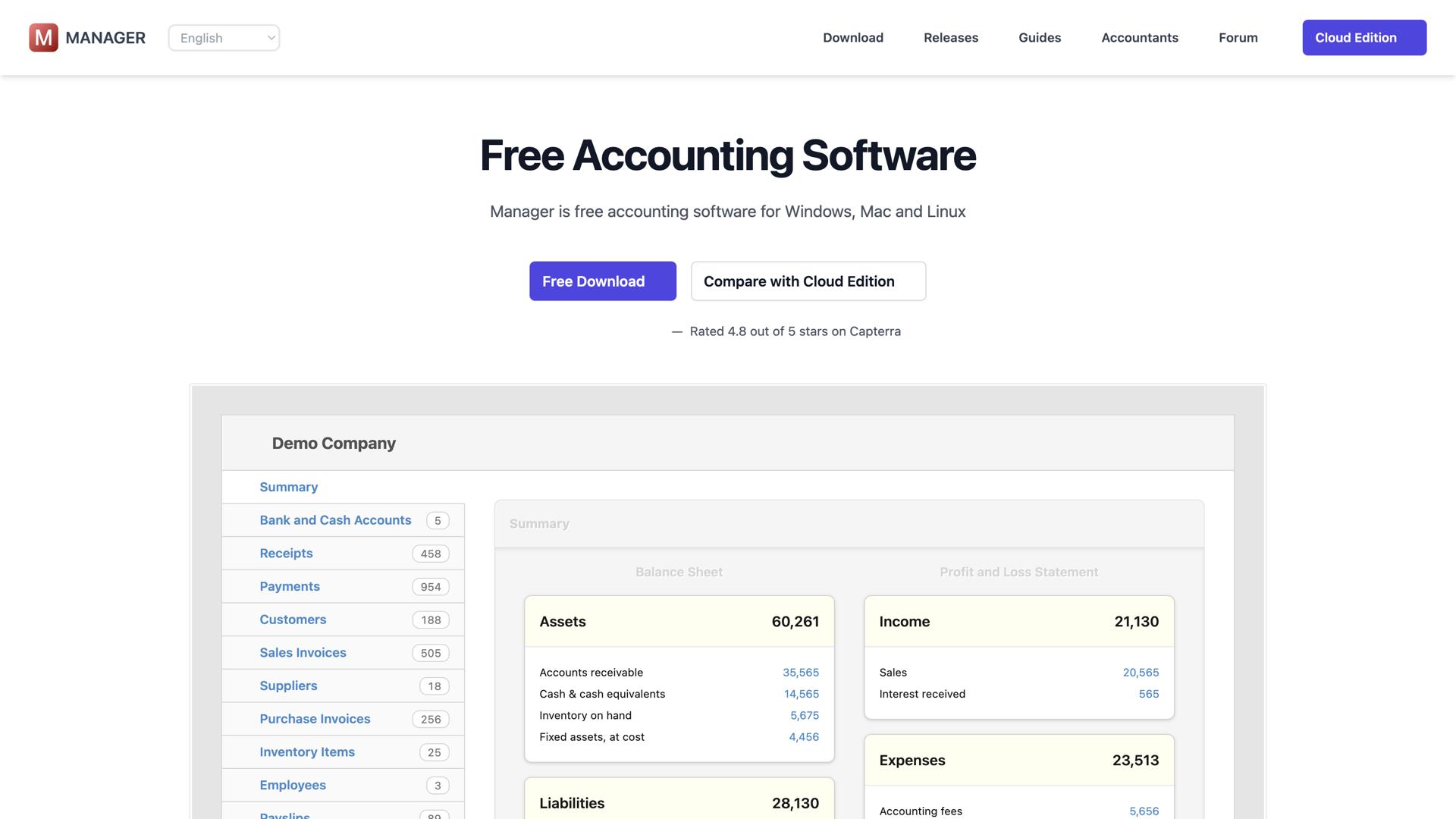Viewport: 1456px width, 819px height.
Task: Click the Demo Company screenshot header
Action: tap(334, 444)
